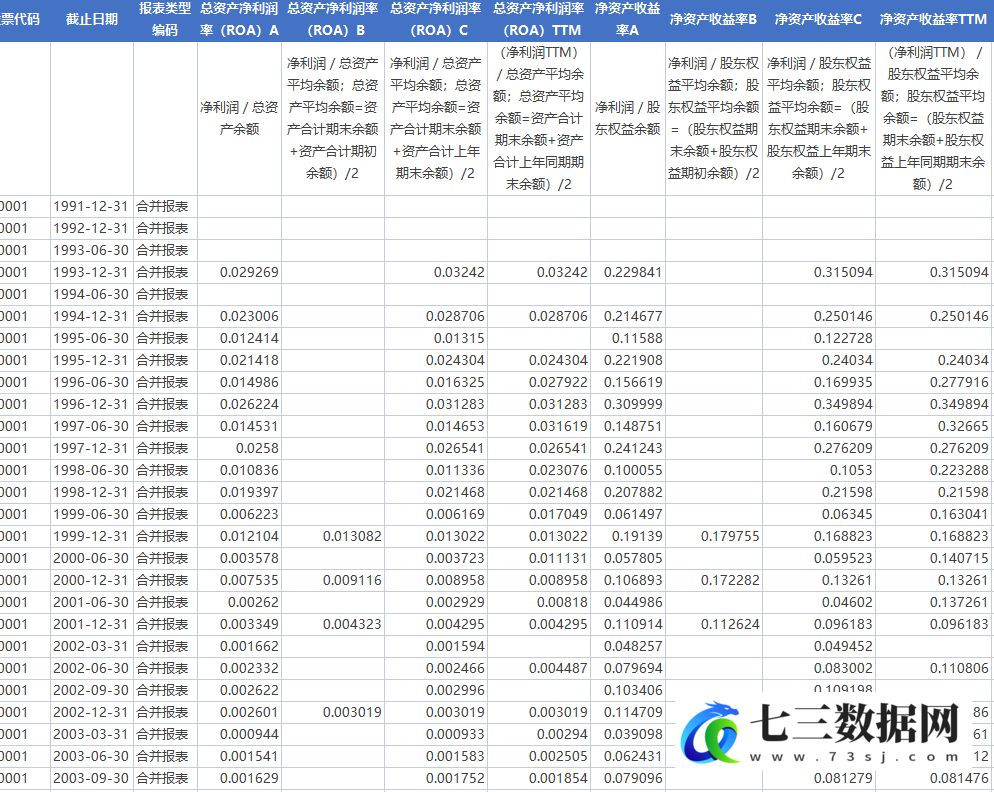The height and width of the screenshot is (792, 994).
Task: Click the cell showing 0.006223
Action: coord(240,514)
